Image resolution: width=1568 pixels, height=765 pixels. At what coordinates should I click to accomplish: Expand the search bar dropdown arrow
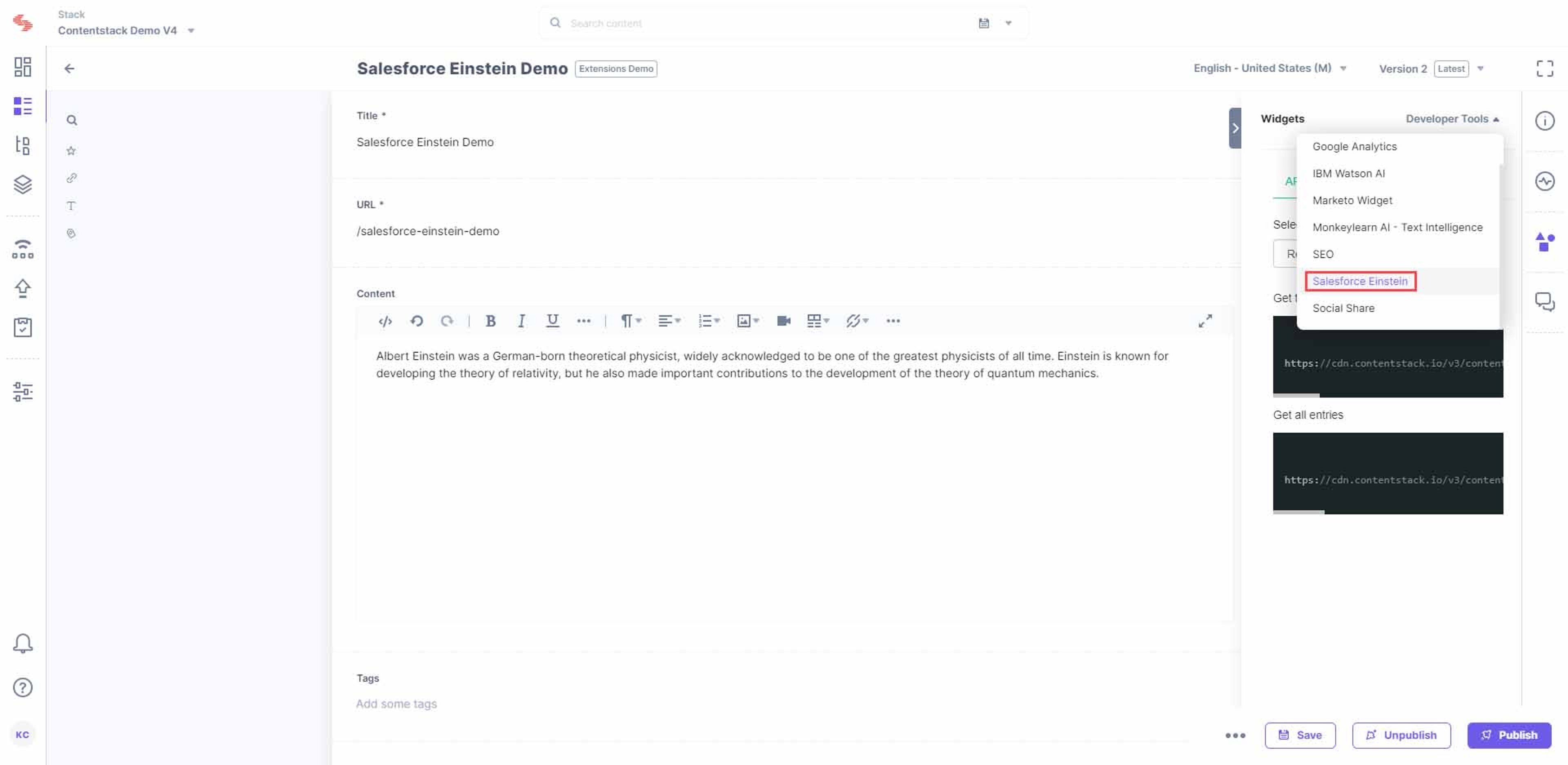tap(1008, 23)
